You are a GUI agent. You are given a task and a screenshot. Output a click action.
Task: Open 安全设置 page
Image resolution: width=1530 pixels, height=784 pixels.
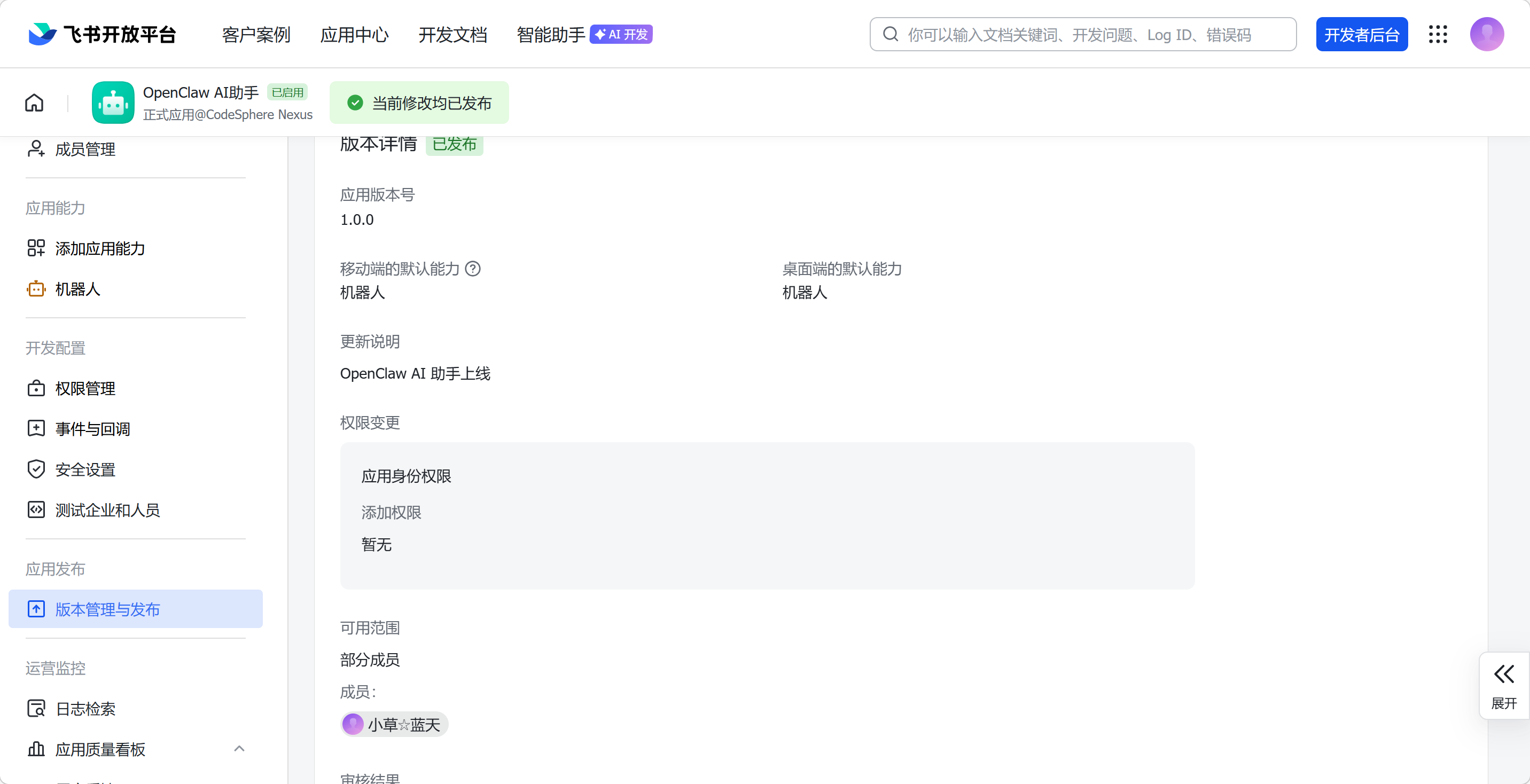[85, 468]
